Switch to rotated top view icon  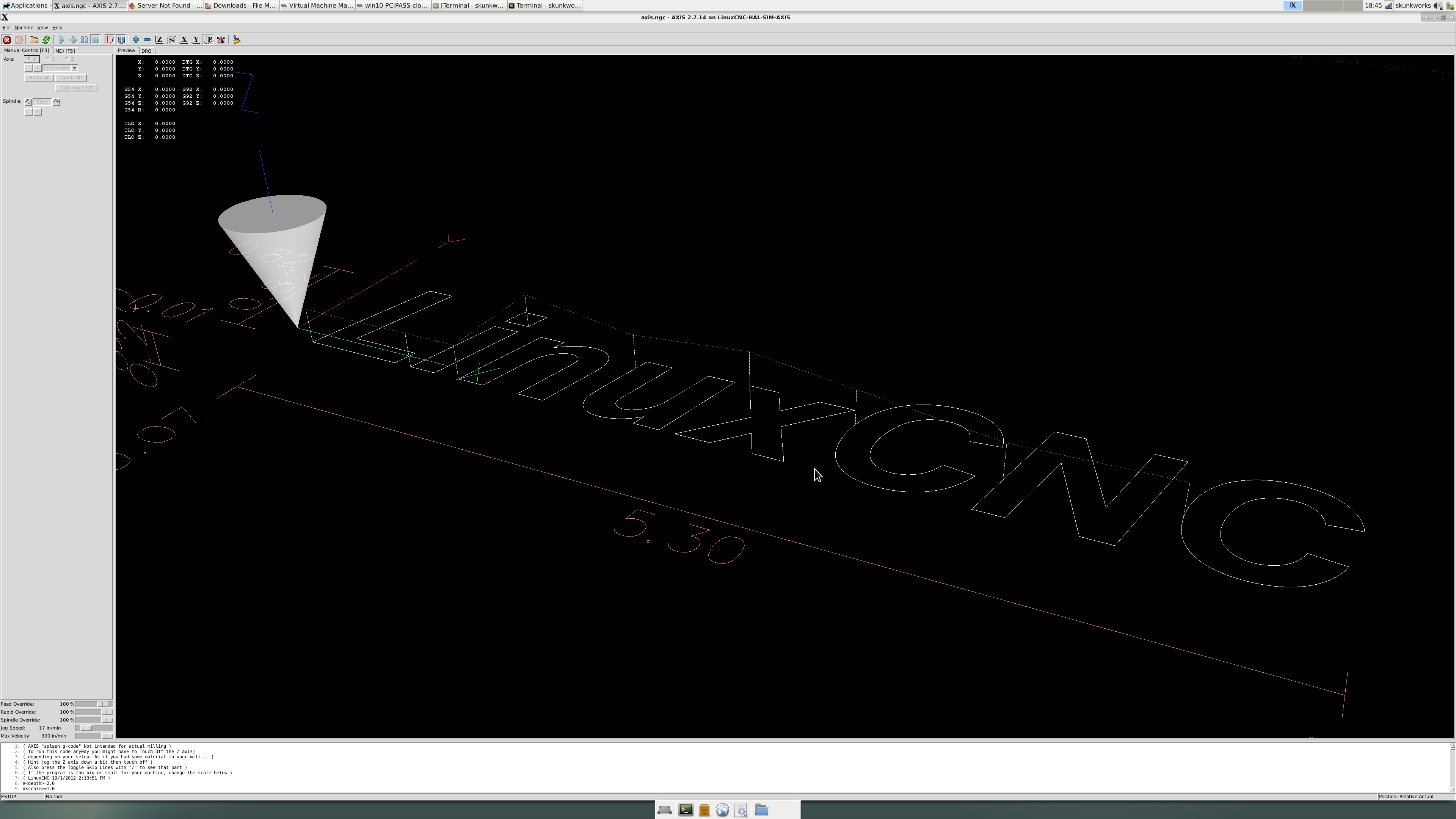(171, 39)
